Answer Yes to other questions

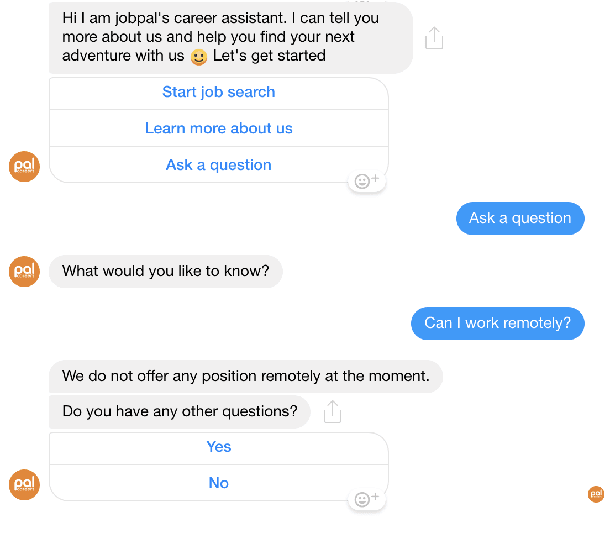pos(219,447)
